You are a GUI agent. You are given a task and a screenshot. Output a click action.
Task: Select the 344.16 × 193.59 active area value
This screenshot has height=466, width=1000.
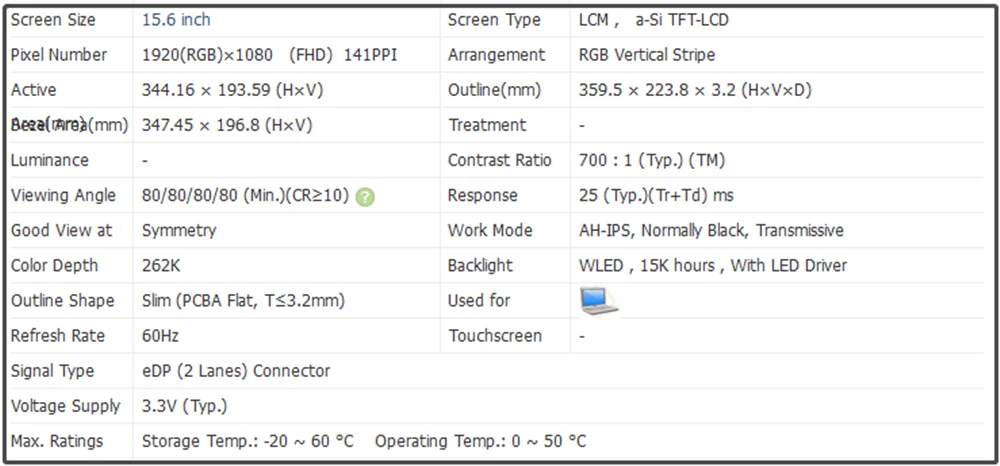click(233, 90)
